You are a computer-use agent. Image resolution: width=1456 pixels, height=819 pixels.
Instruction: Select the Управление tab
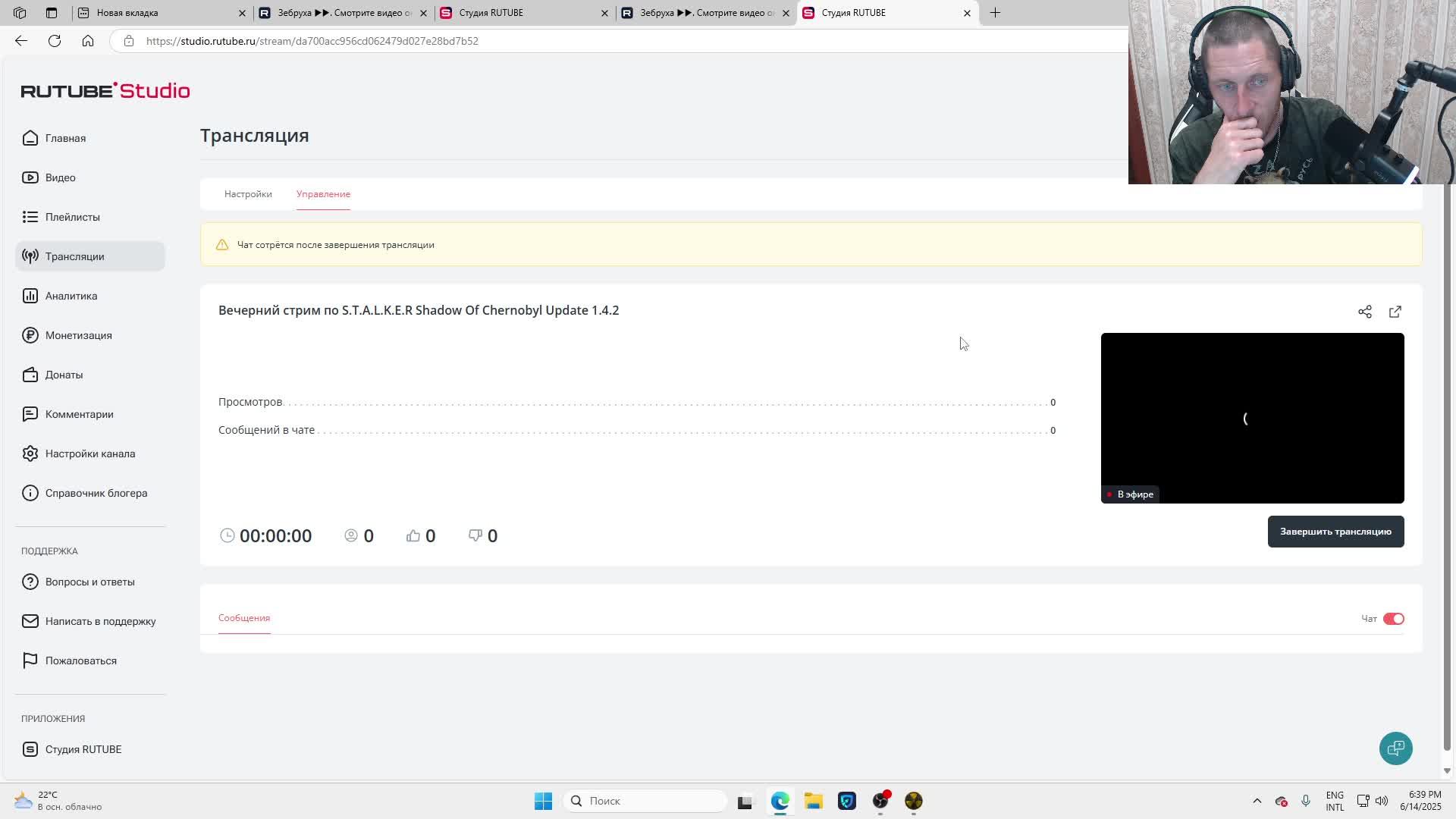tap(323, 194)
